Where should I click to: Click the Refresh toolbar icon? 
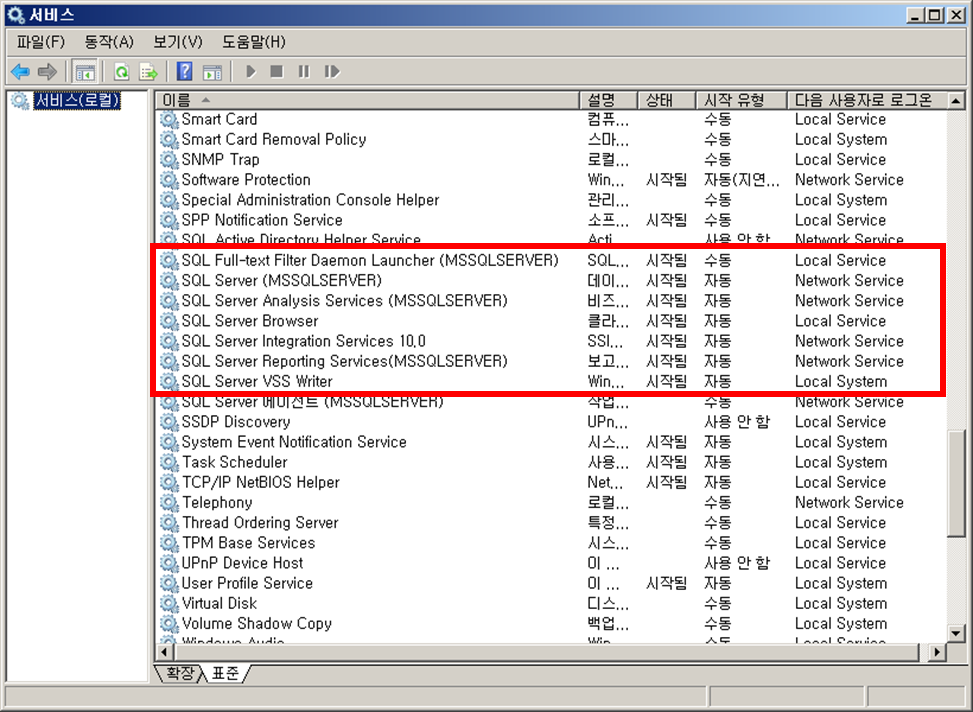point(122,72)
